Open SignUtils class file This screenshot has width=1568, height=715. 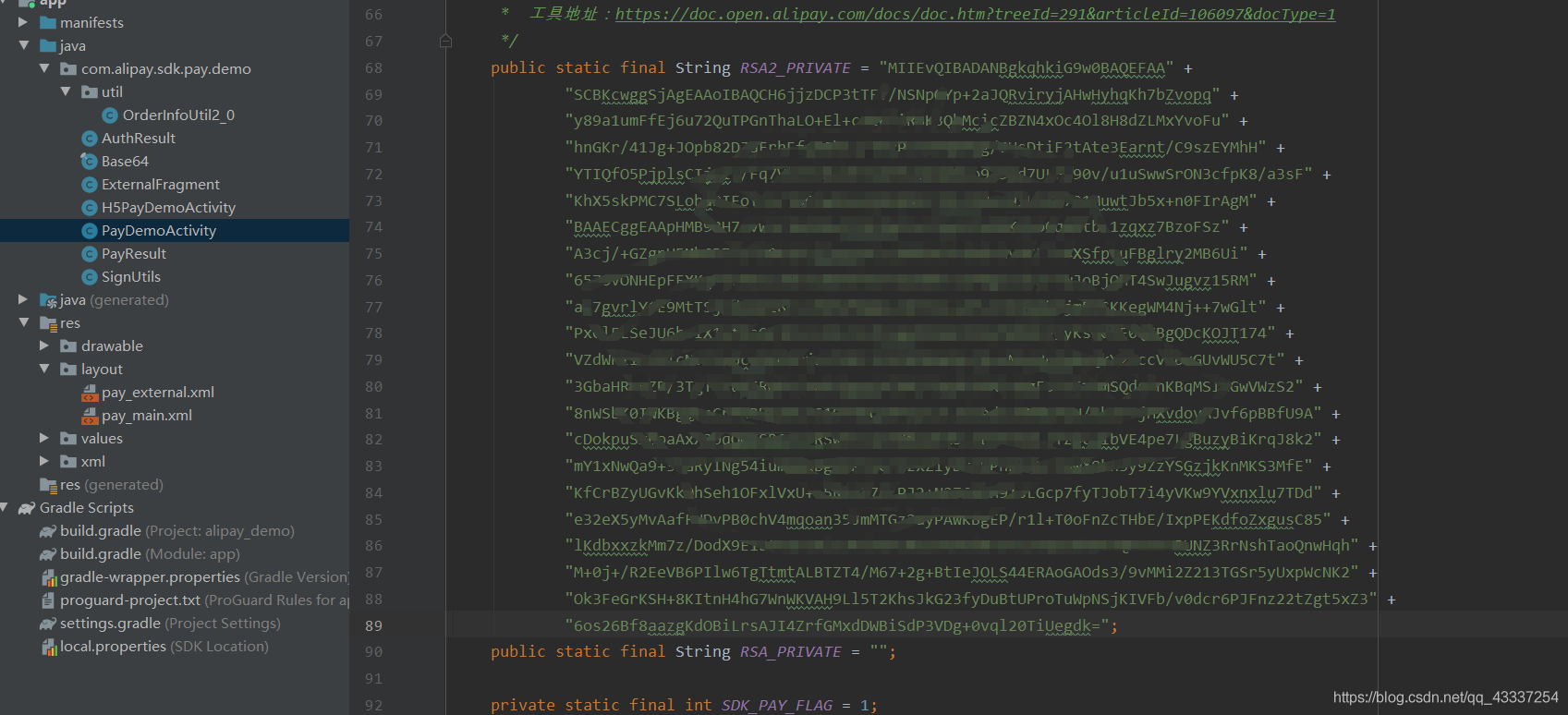131,277
